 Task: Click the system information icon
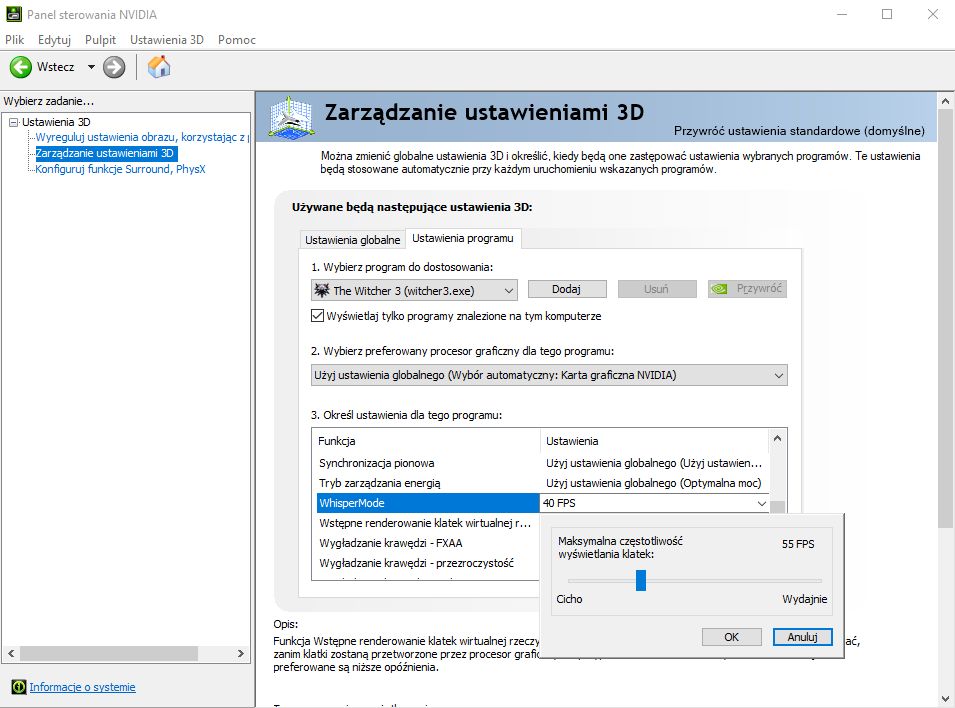19,687
